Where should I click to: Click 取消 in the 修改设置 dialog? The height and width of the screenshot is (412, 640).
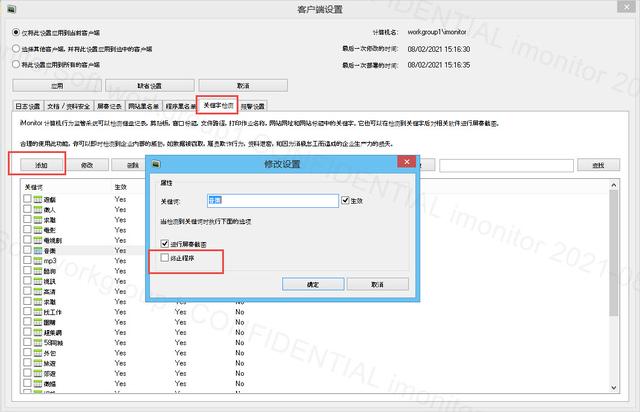pyautogui.click(x=378, y=284)
